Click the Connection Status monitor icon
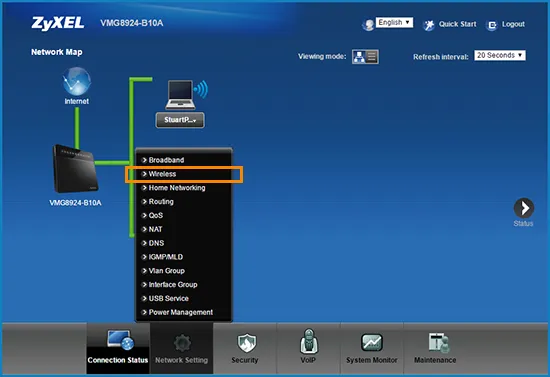550x377 pixels. 120,340
